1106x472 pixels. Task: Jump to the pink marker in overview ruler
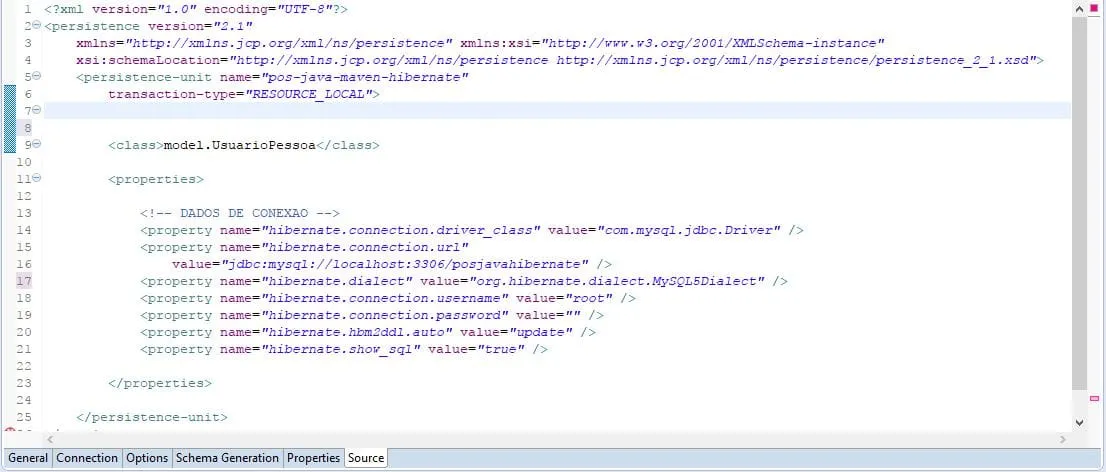pos(1095,399)
